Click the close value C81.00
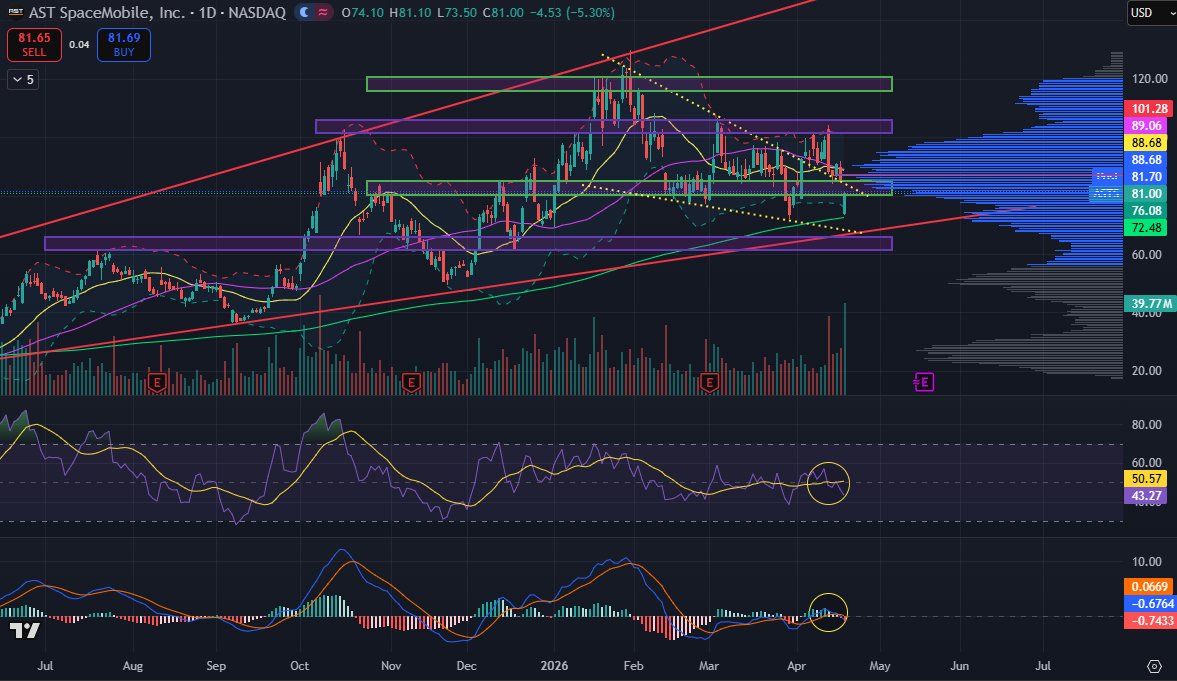Screen dimensions: 1177x681 (x=503, y=13)
